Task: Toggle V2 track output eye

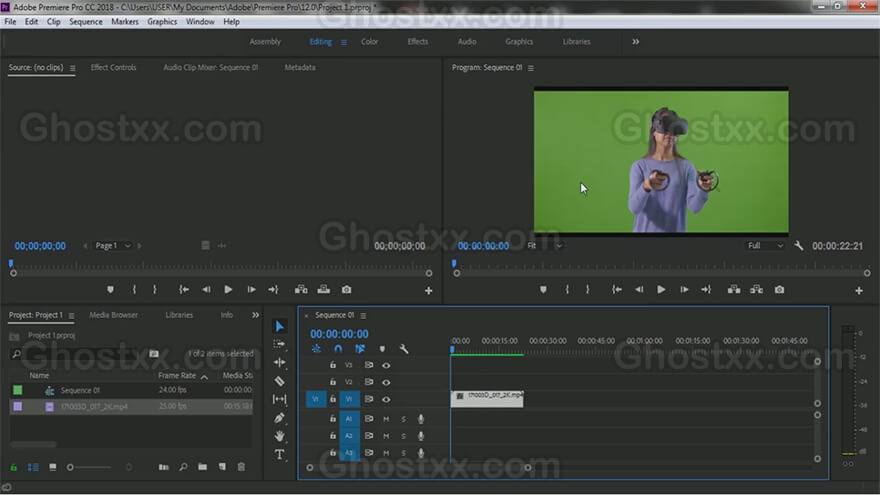Action: tap(386, 382)
